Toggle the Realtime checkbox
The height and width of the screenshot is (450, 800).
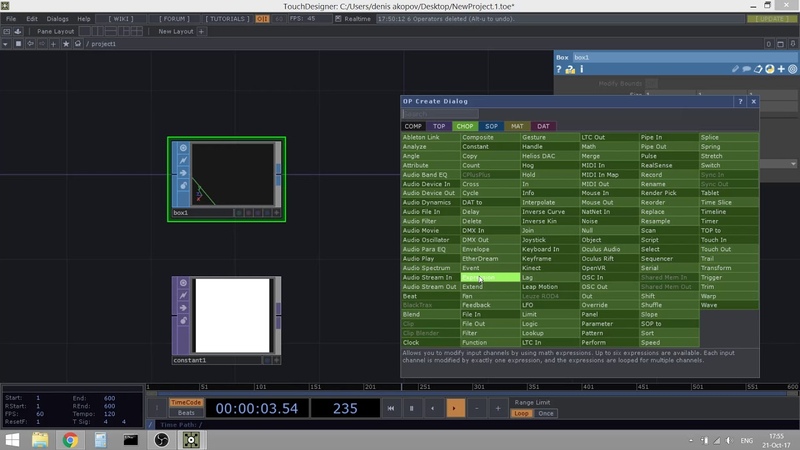click(339, 19)
